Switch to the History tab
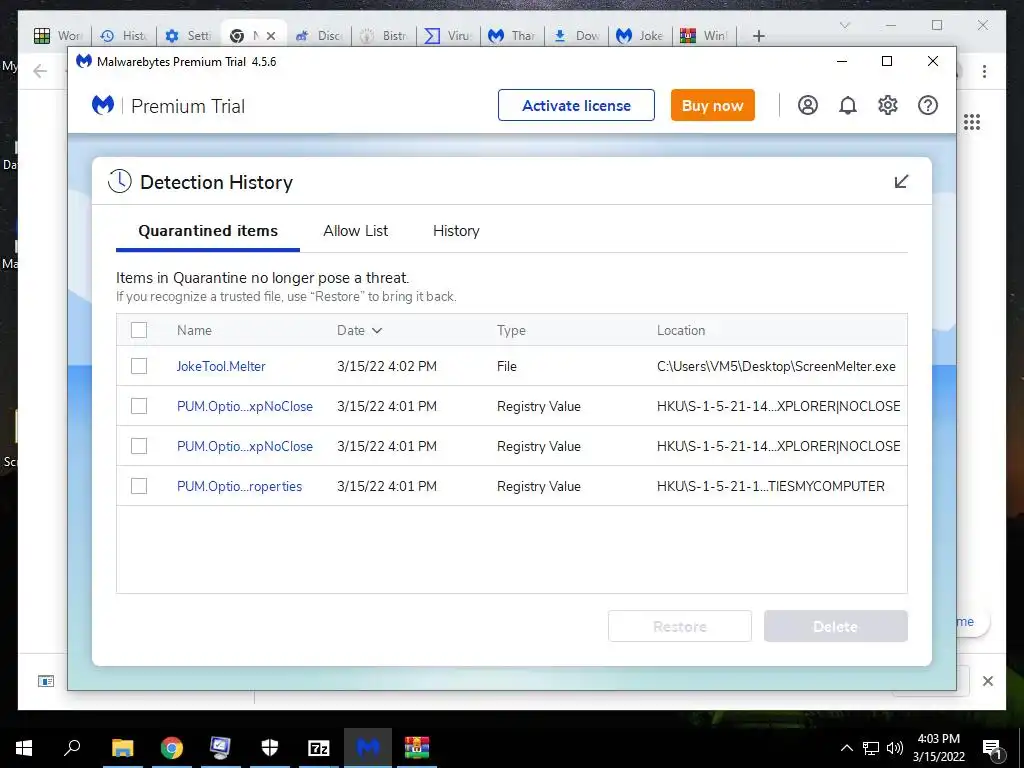 pyautogui.click(x=456, y=231)
